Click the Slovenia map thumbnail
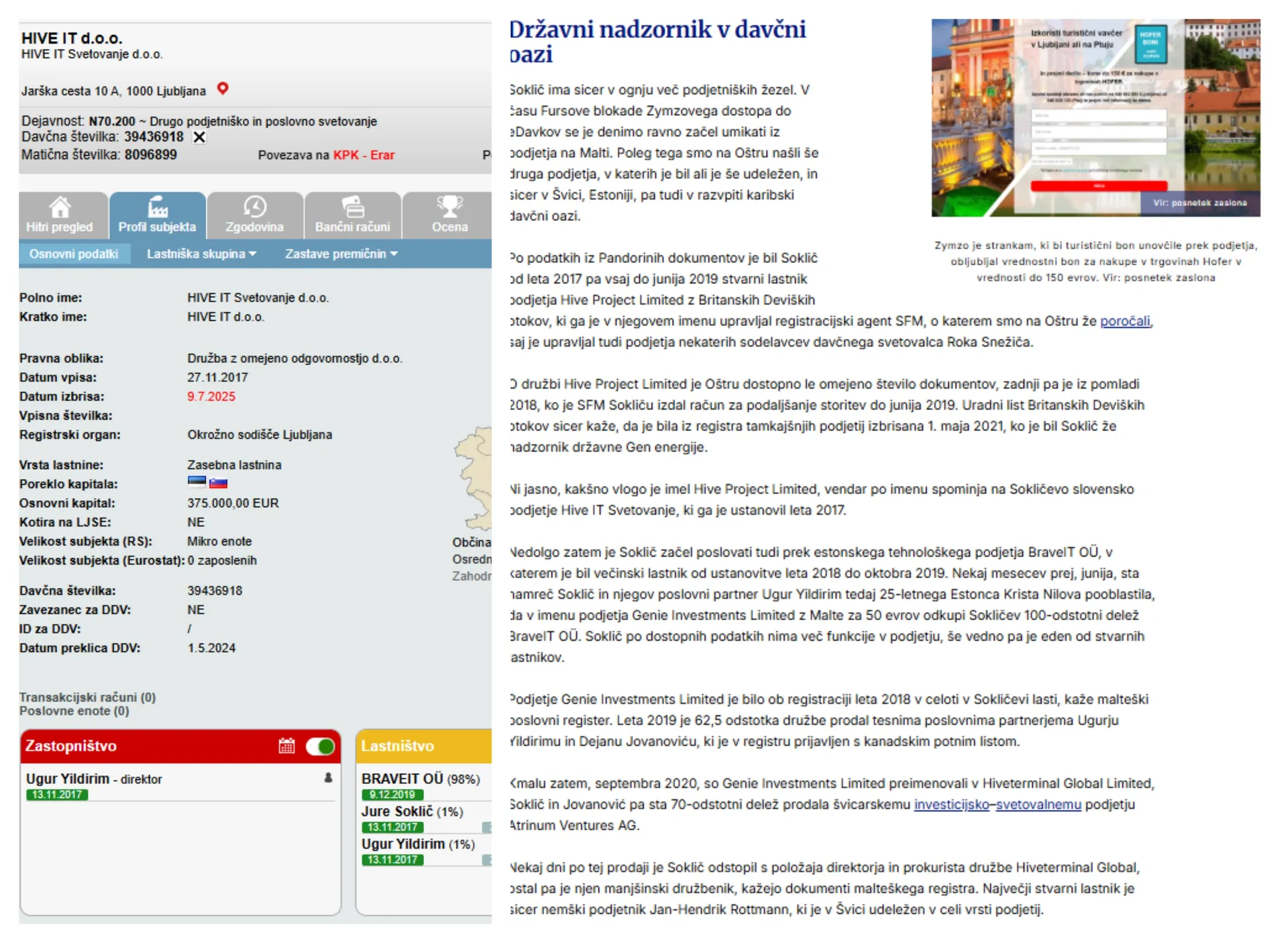Image resolution: width=1288 pixels, height=943 pixels. (473, 478)
